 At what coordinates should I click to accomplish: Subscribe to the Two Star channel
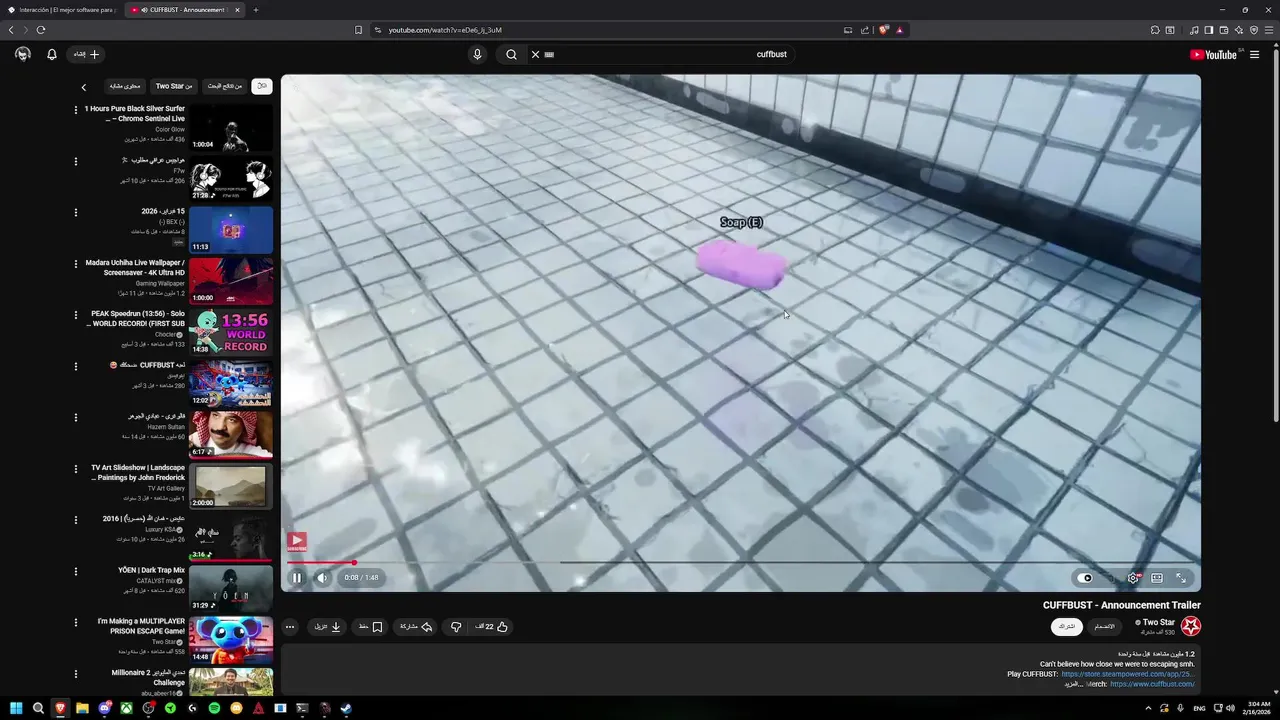(x=1067, y=627)
